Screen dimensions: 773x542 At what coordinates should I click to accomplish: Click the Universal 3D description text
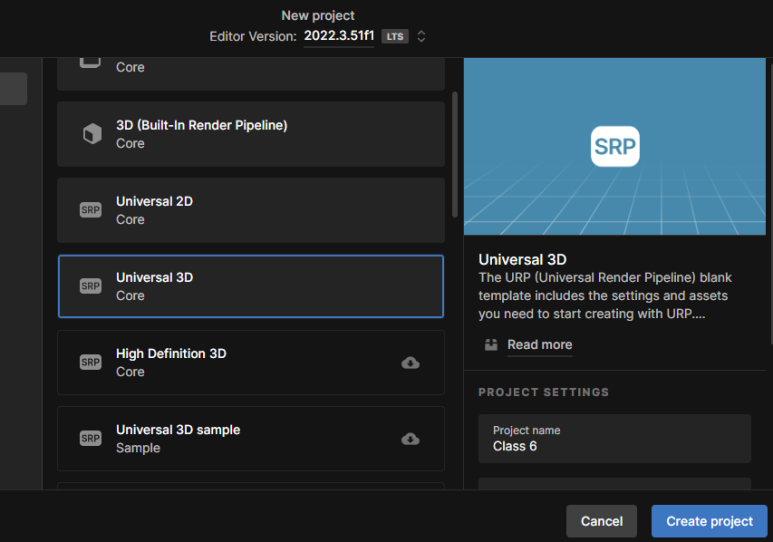click(x=605, y=295)
